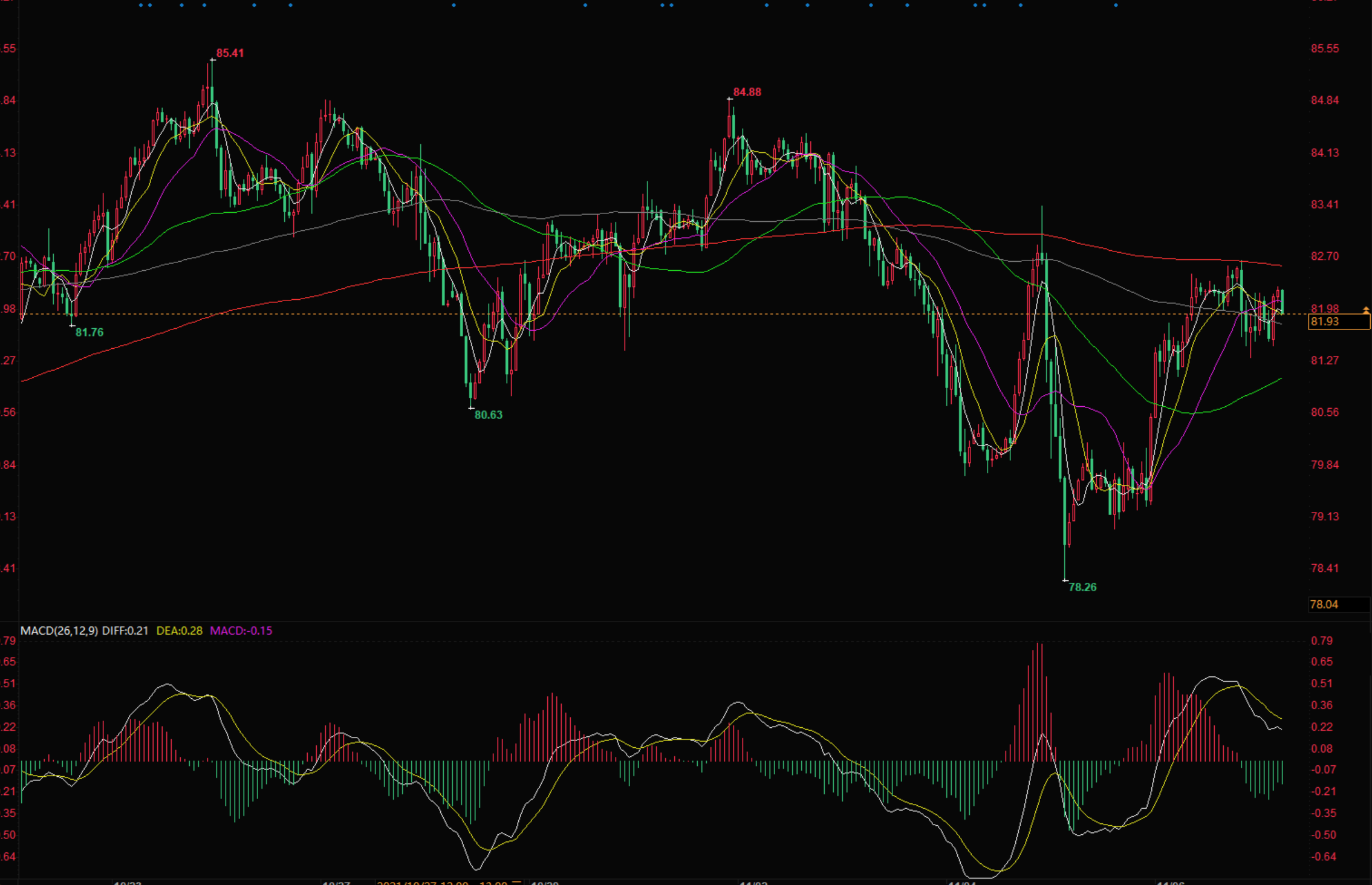Select the yellow DEA:0.28 label
The width and height of the screenshot is (1372, 885).
[179, 631]
